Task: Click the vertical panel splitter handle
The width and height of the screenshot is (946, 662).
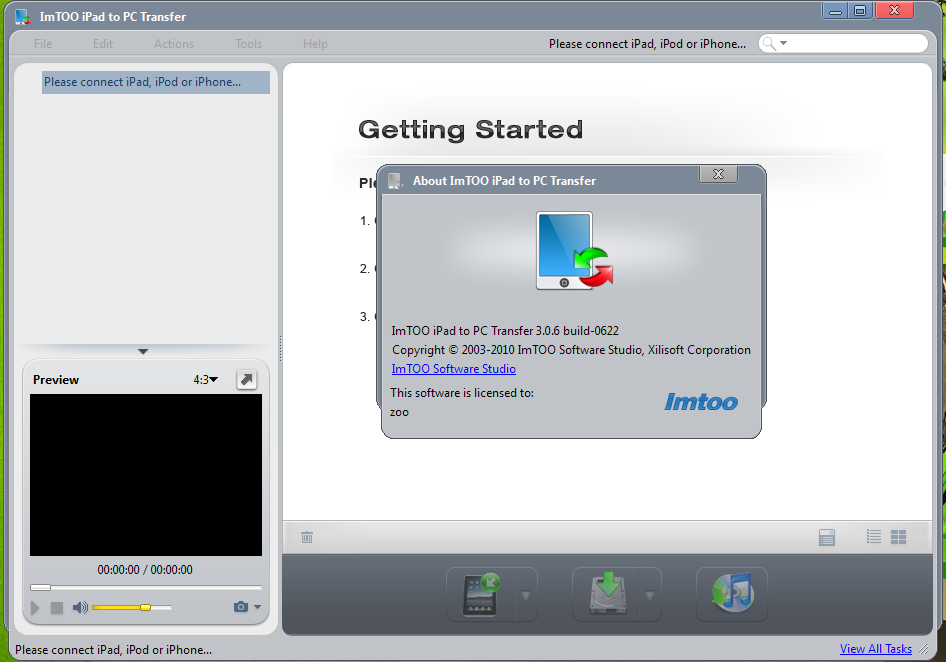Action: (x=281, y=349)
